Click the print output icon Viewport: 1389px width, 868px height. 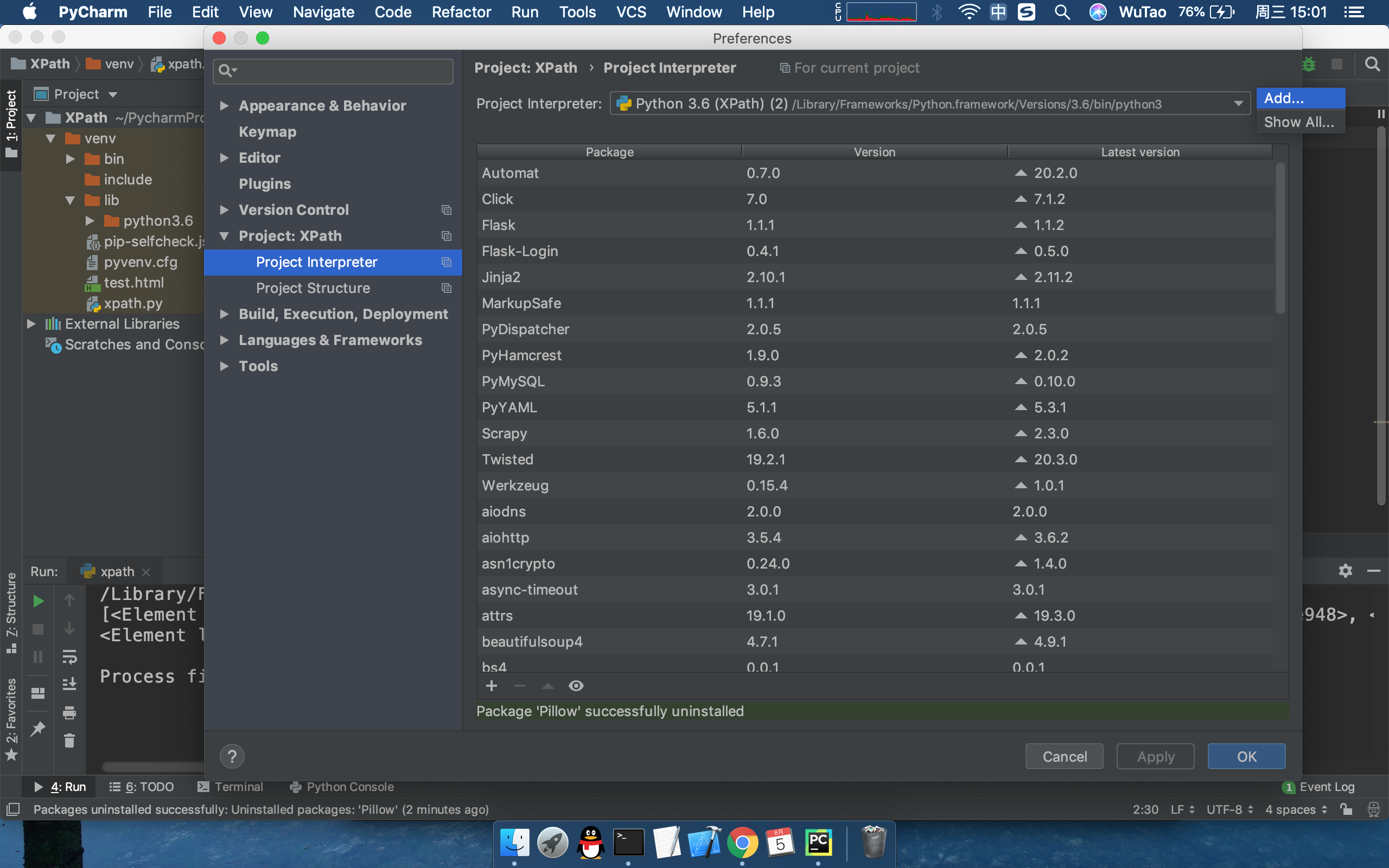click(69, 713)
